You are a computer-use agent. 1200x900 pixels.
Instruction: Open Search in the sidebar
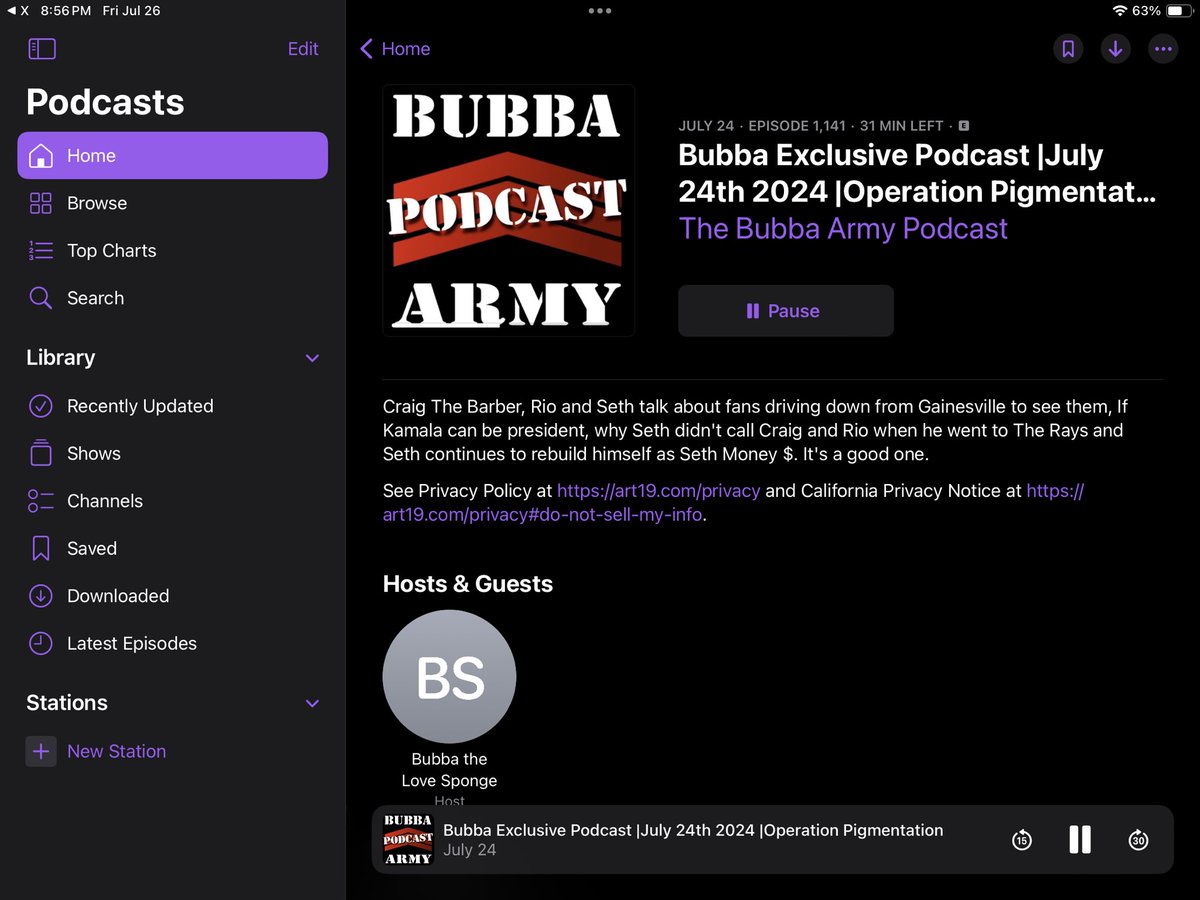[172, 298]
